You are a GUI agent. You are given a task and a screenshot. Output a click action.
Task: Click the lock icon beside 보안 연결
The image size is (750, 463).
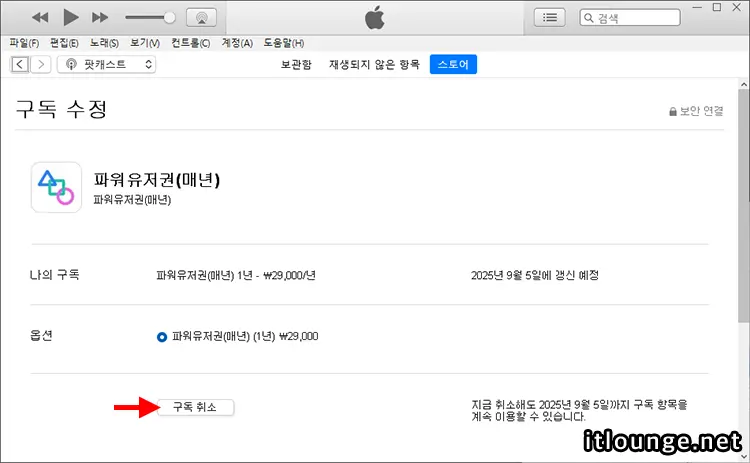coord(673,111)
